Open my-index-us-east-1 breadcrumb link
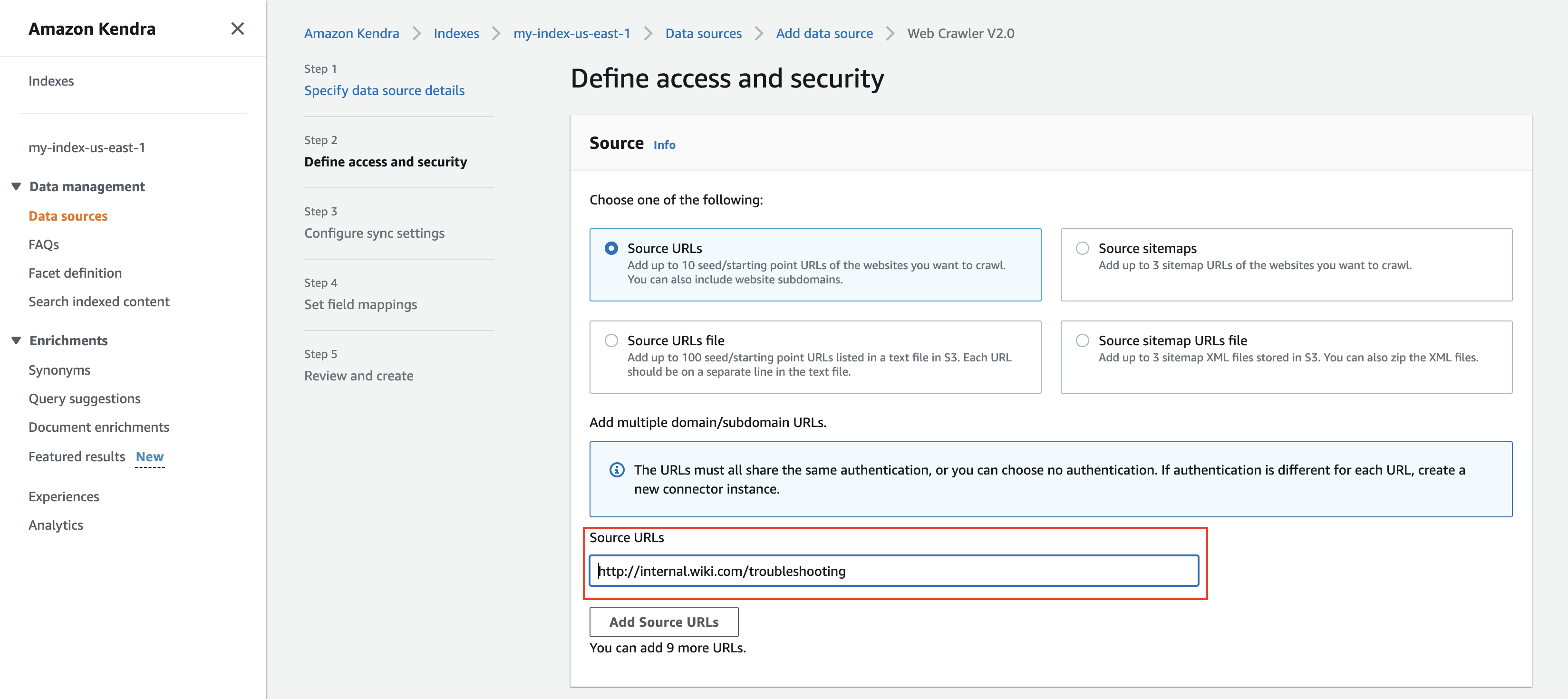 (x=571, y=33)
